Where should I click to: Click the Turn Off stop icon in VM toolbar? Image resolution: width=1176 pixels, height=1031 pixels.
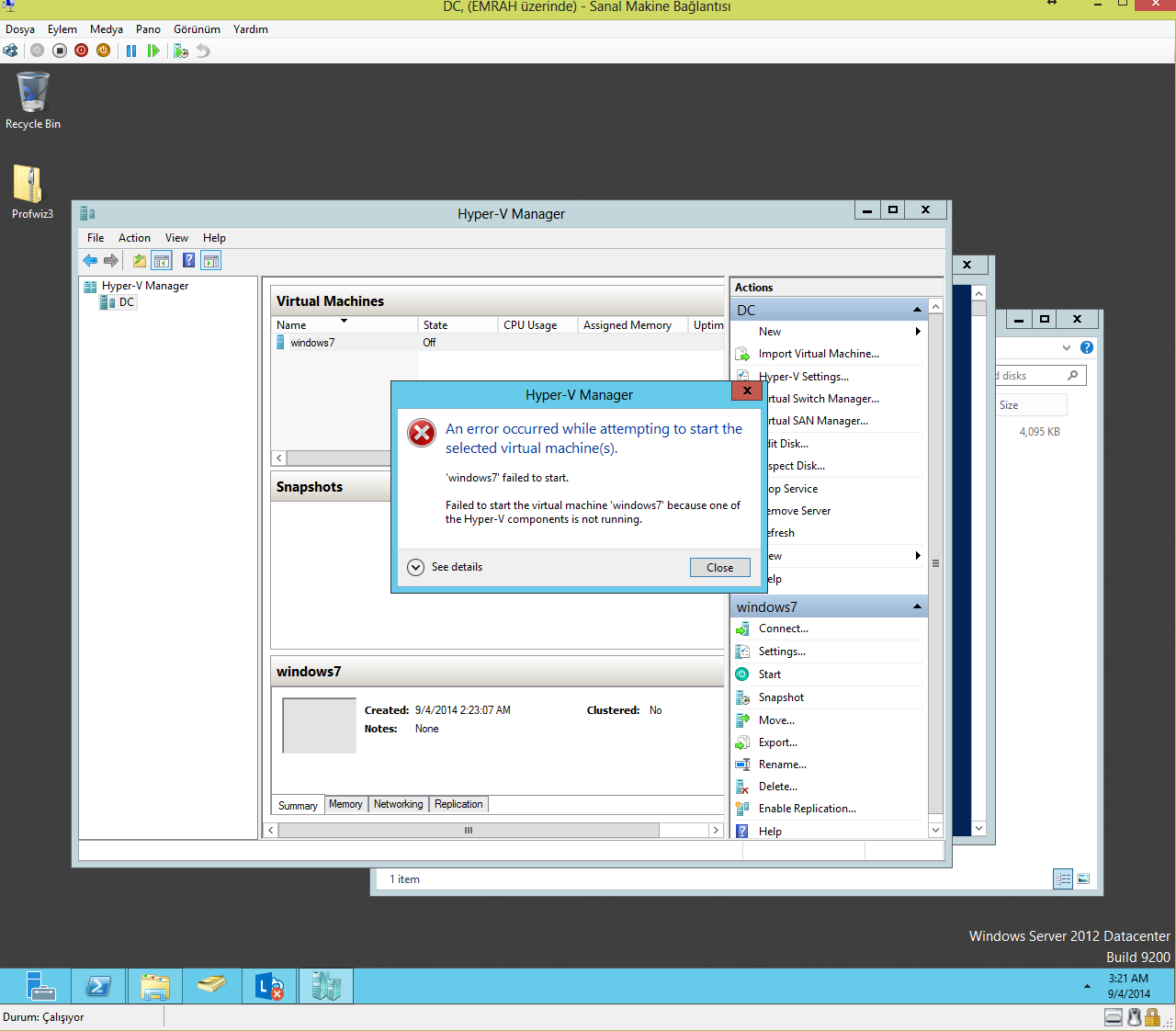click(x=59, y=51)
